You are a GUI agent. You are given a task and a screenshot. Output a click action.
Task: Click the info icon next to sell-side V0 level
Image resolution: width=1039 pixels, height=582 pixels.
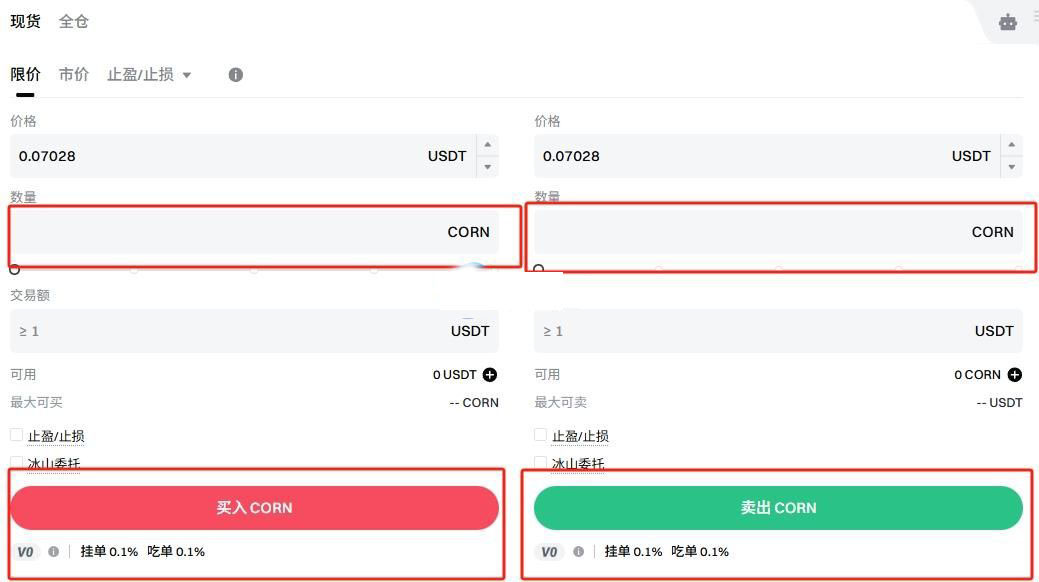[577, 551]
